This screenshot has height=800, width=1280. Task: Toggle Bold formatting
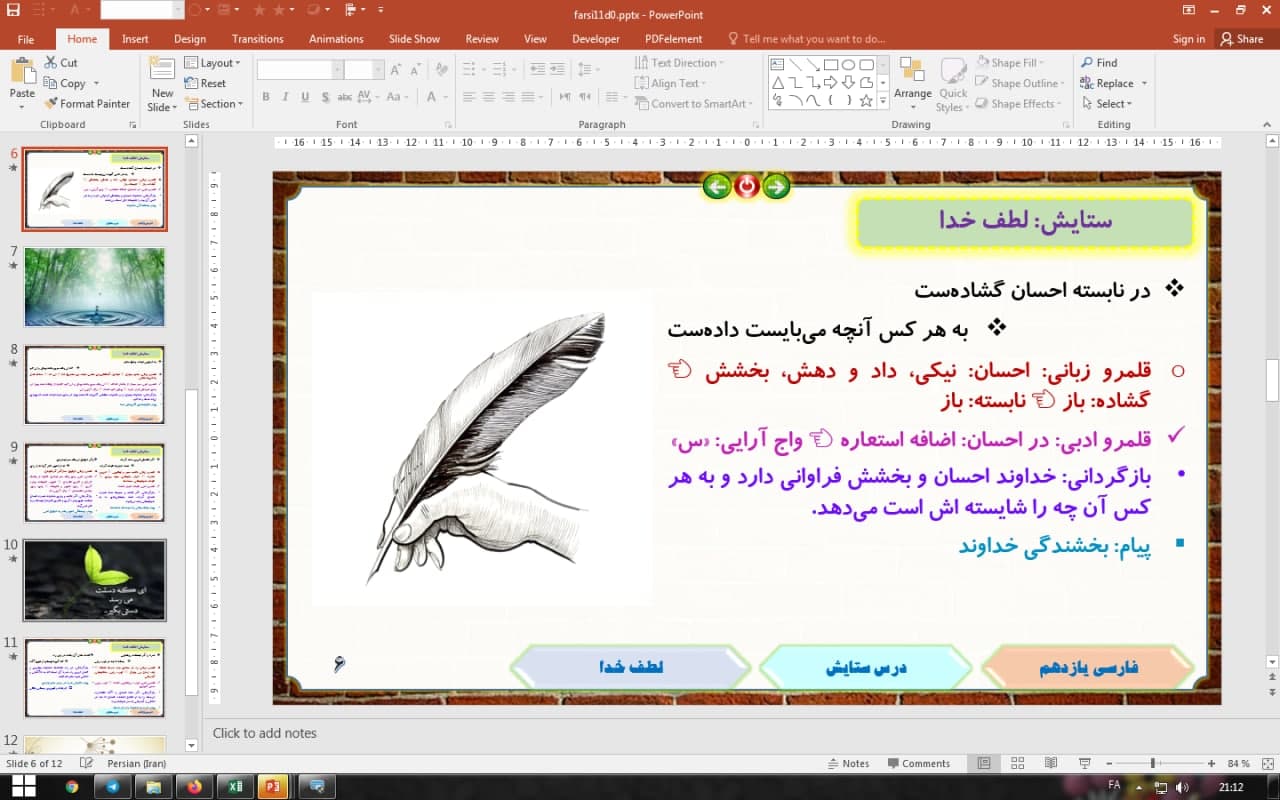pos(266,97)
